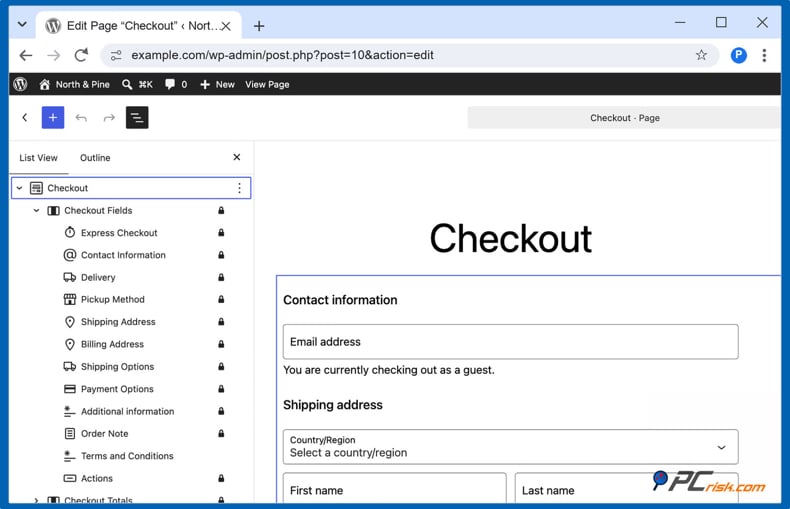The height and width of the screenshot is (509, 790).
Task: Open the Chrome profile P avatar
Action: (739, 55)
